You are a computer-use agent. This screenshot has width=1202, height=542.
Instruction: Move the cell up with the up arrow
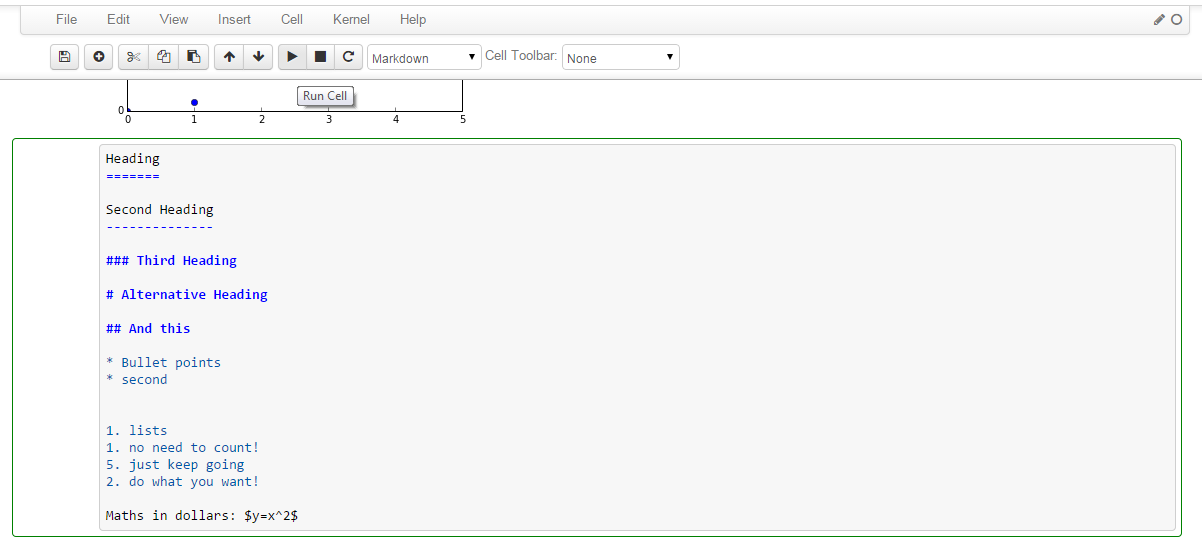[229, 57]
